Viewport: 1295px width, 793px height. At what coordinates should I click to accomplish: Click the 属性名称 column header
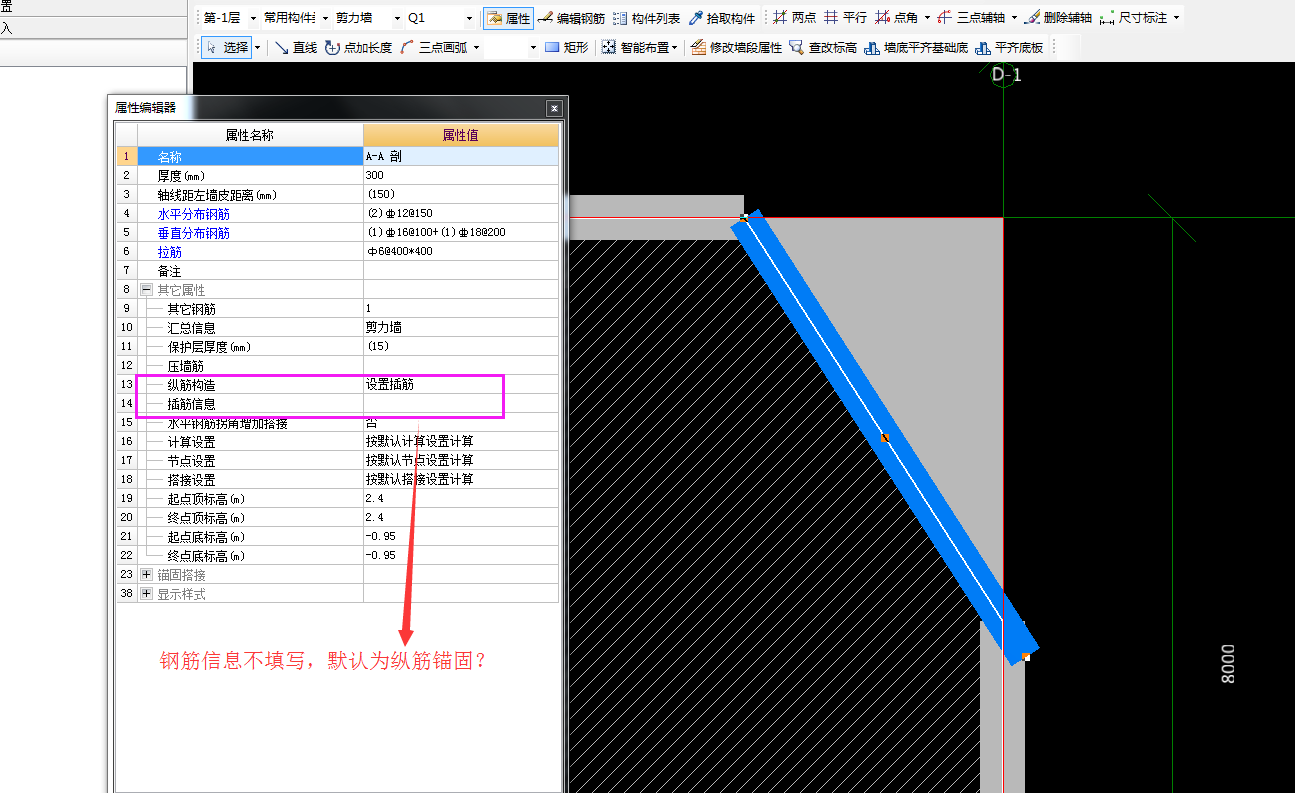click(x=250, y=135)
